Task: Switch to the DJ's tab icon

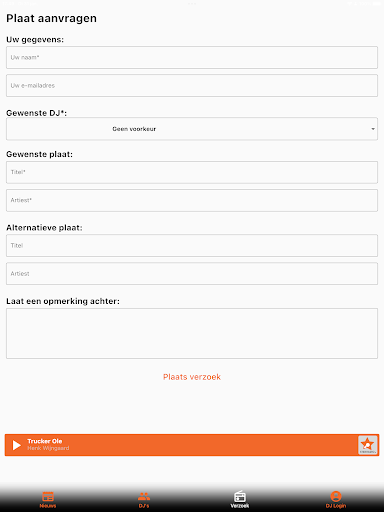Action: click(x=144, y=497)
